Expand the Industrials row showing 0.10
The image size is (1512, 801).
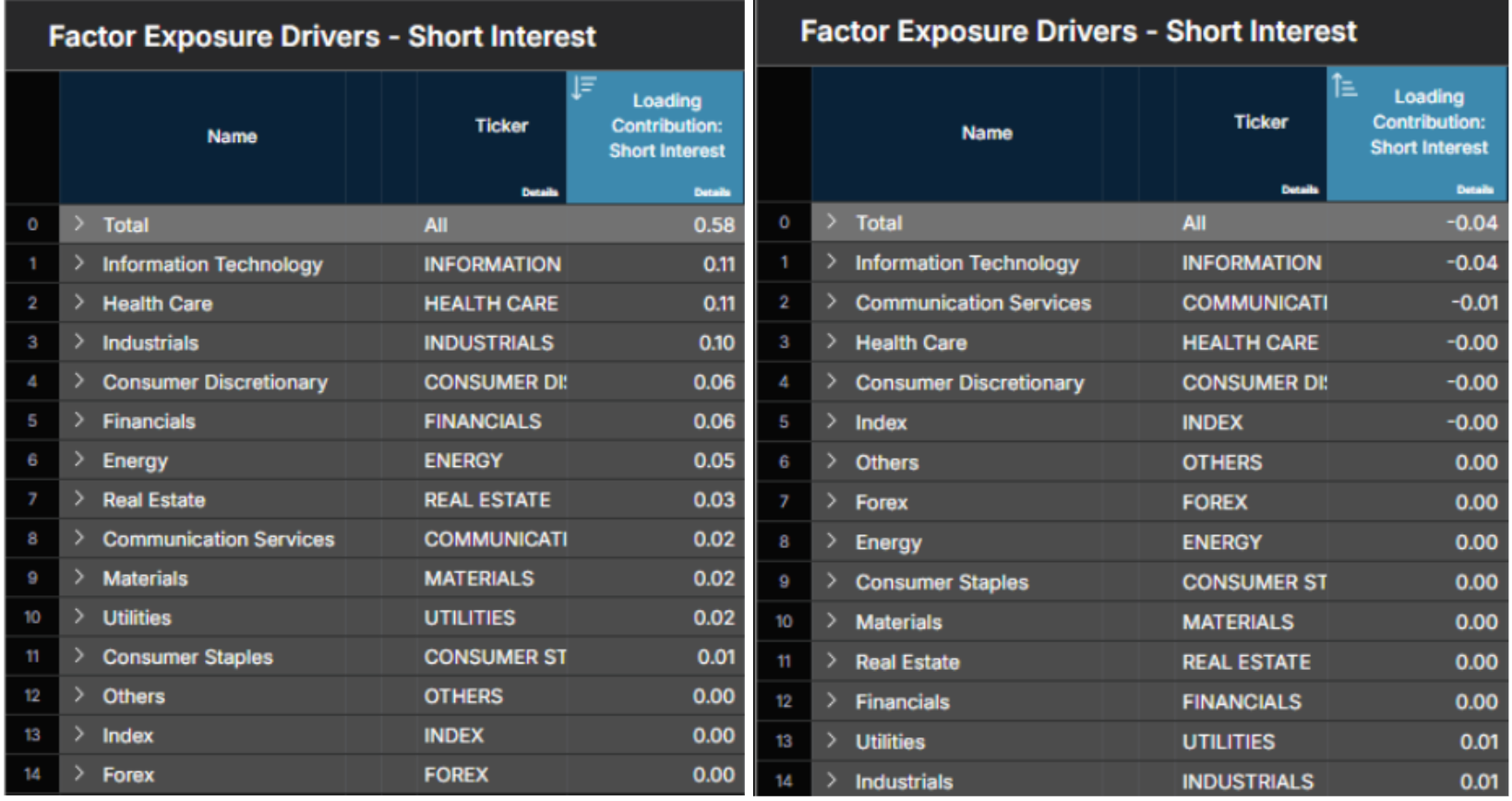[79, 342]
